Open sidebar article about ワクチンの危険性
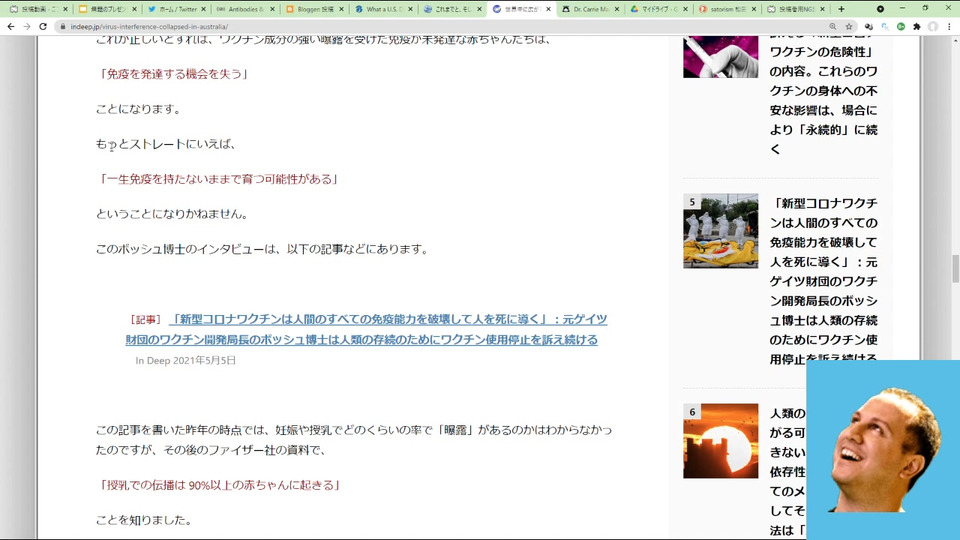960x540 pixels. [x=823, y=92]
